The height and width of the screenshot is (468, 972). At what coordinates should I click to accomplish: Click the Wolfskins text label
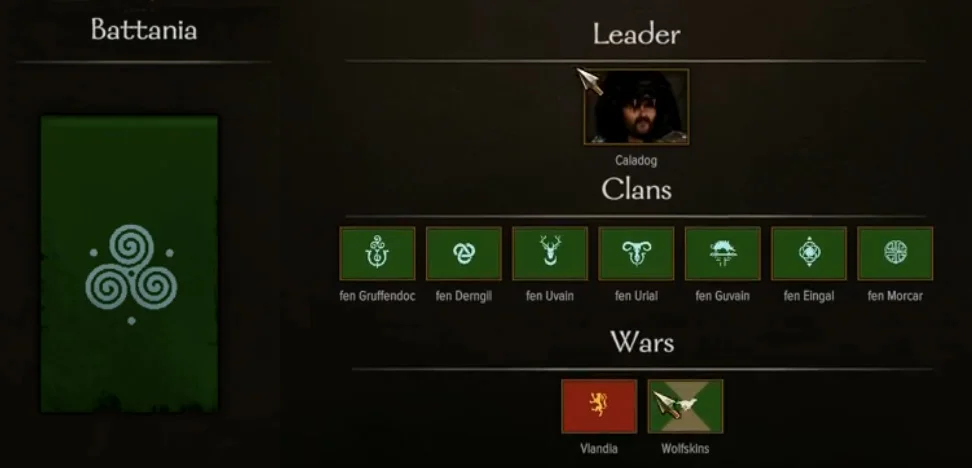pos(685,448)
